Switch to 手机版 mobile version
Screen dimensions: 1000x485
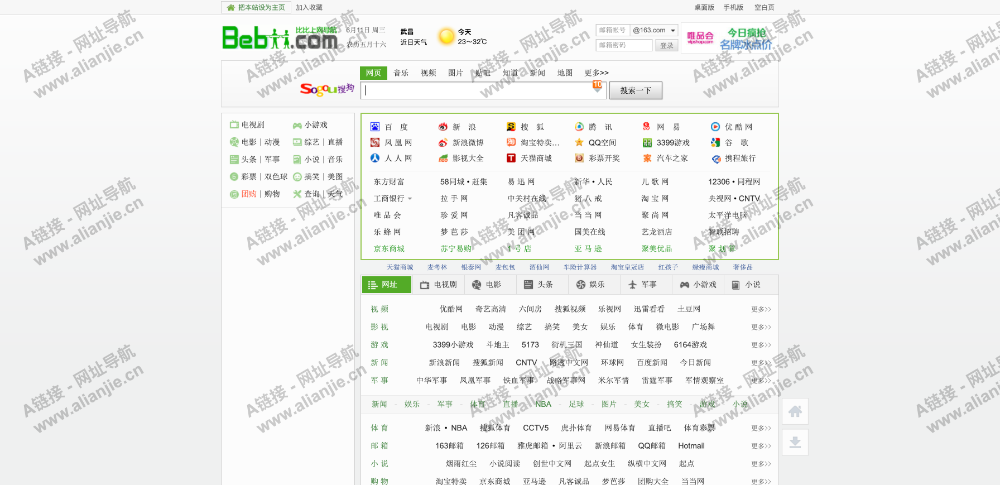pos(733,8)
